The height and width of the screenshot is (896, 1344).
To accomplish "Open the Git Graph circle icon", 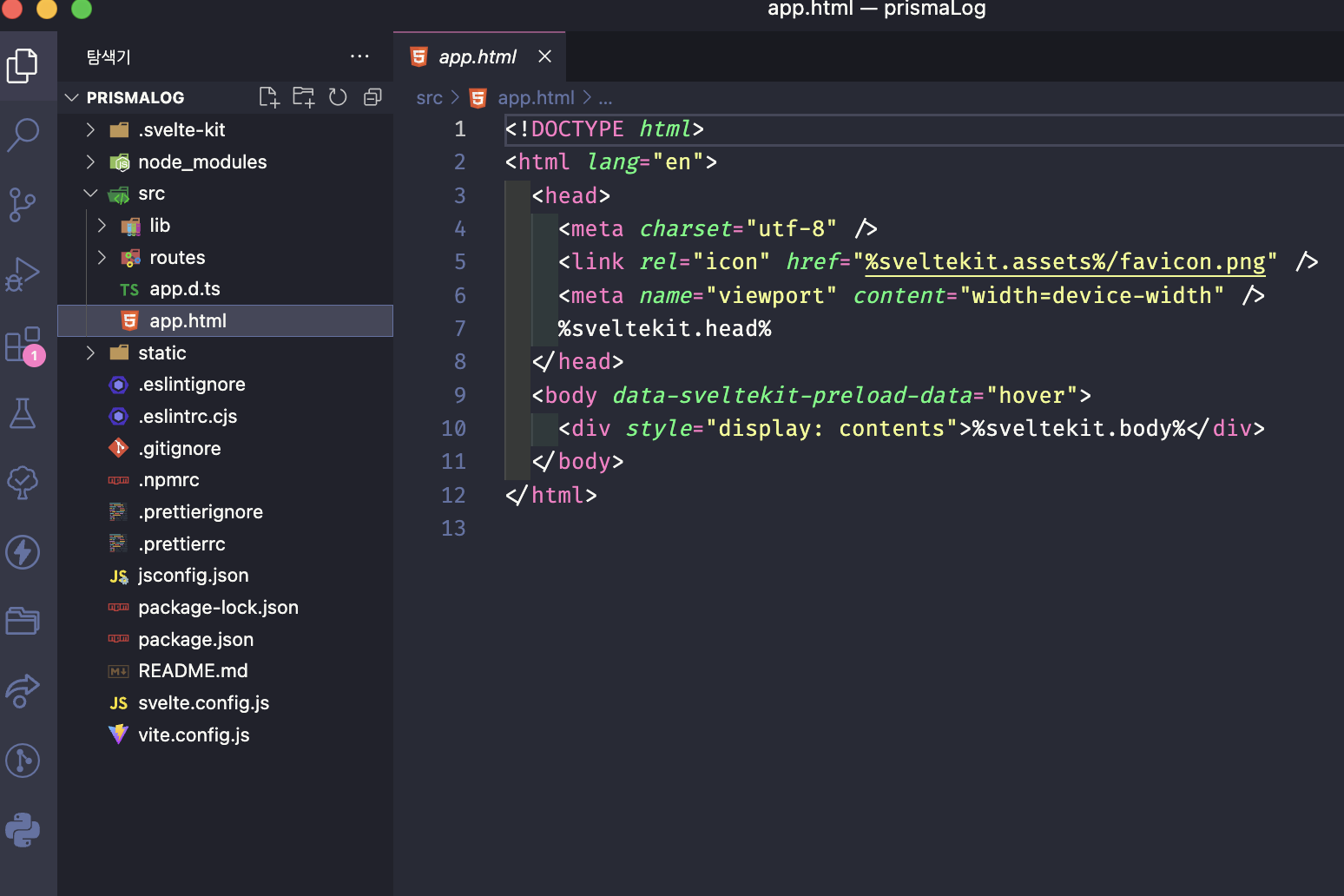I will pyautogui.click(x=23, y=761).
